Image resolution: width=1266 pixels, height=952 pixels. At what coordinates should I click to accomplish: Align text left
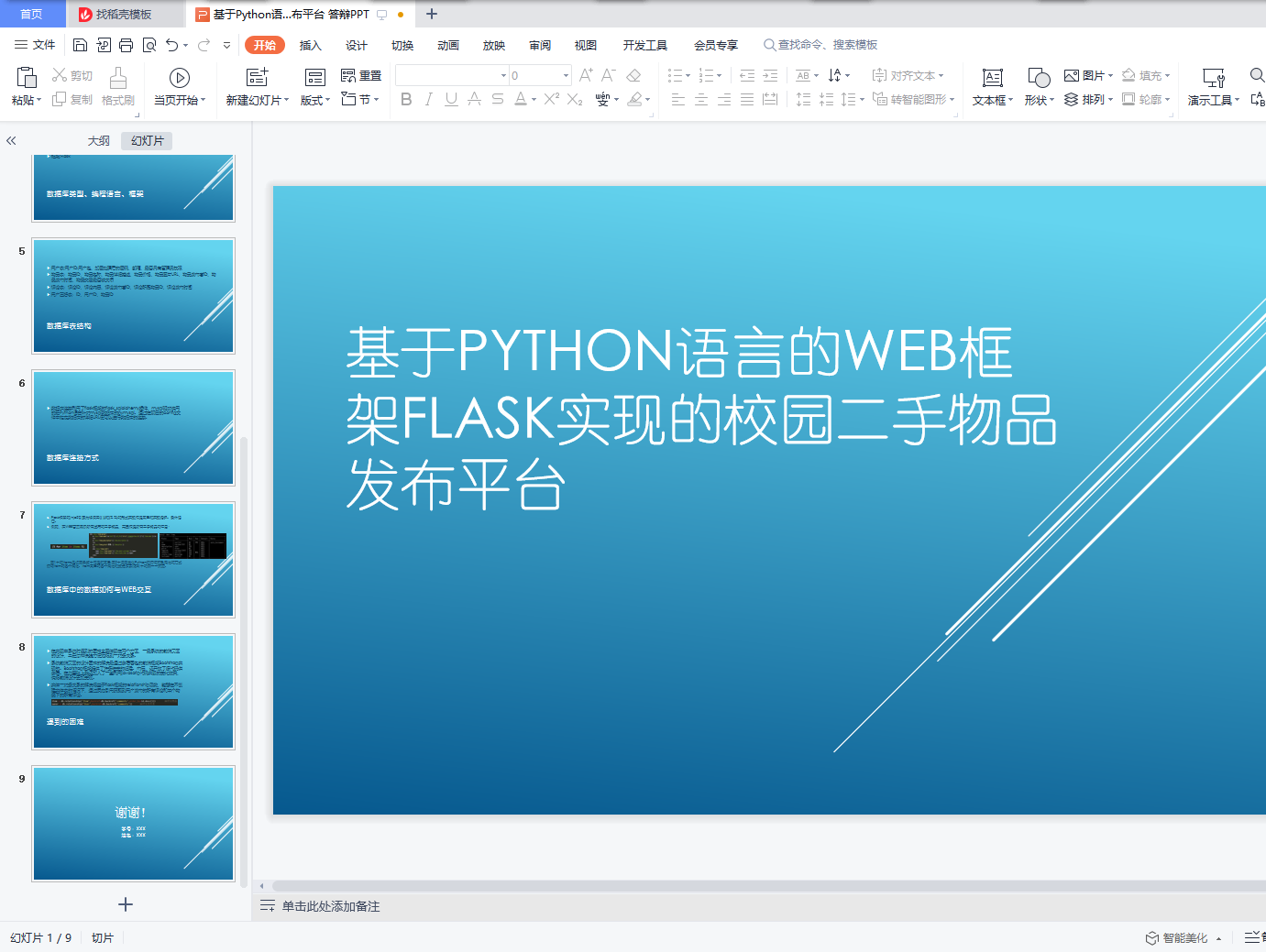click(678, 100)
